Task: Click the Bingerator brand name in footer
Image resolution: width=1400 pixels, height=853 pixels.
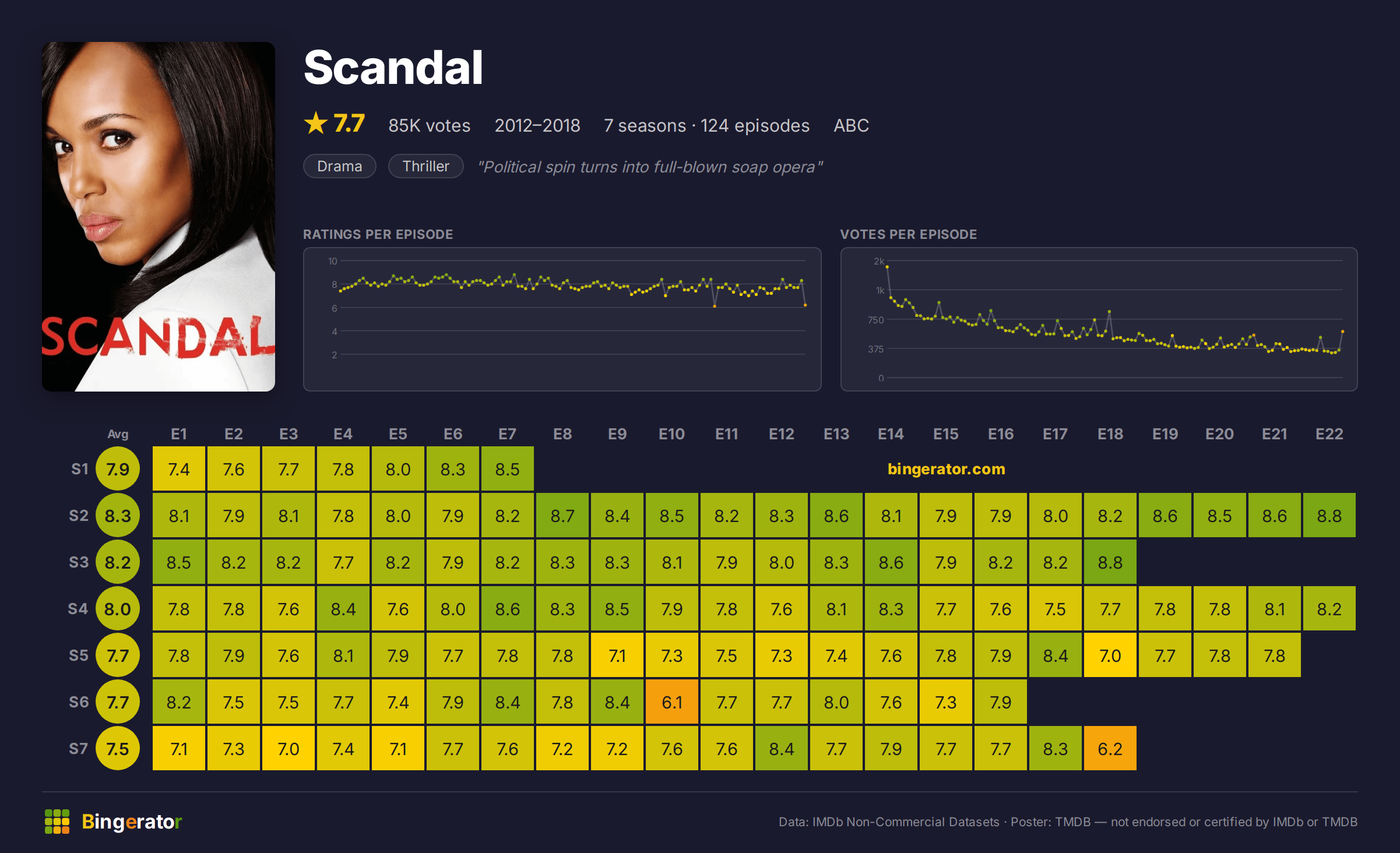Action: point(132,822)
